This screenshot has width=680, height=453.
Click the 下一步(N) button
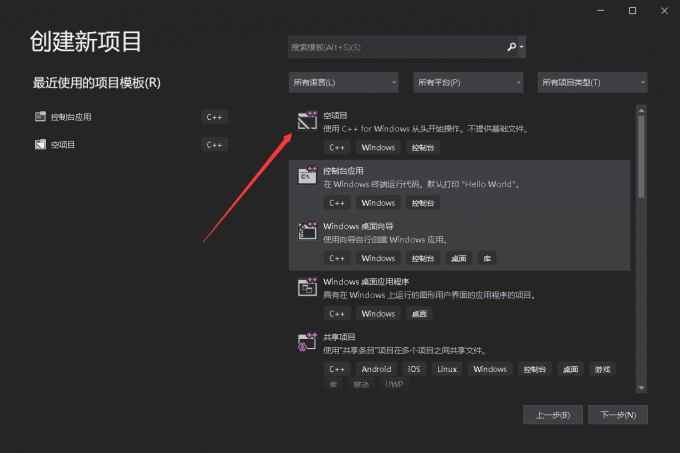click(x=618, y=415)
